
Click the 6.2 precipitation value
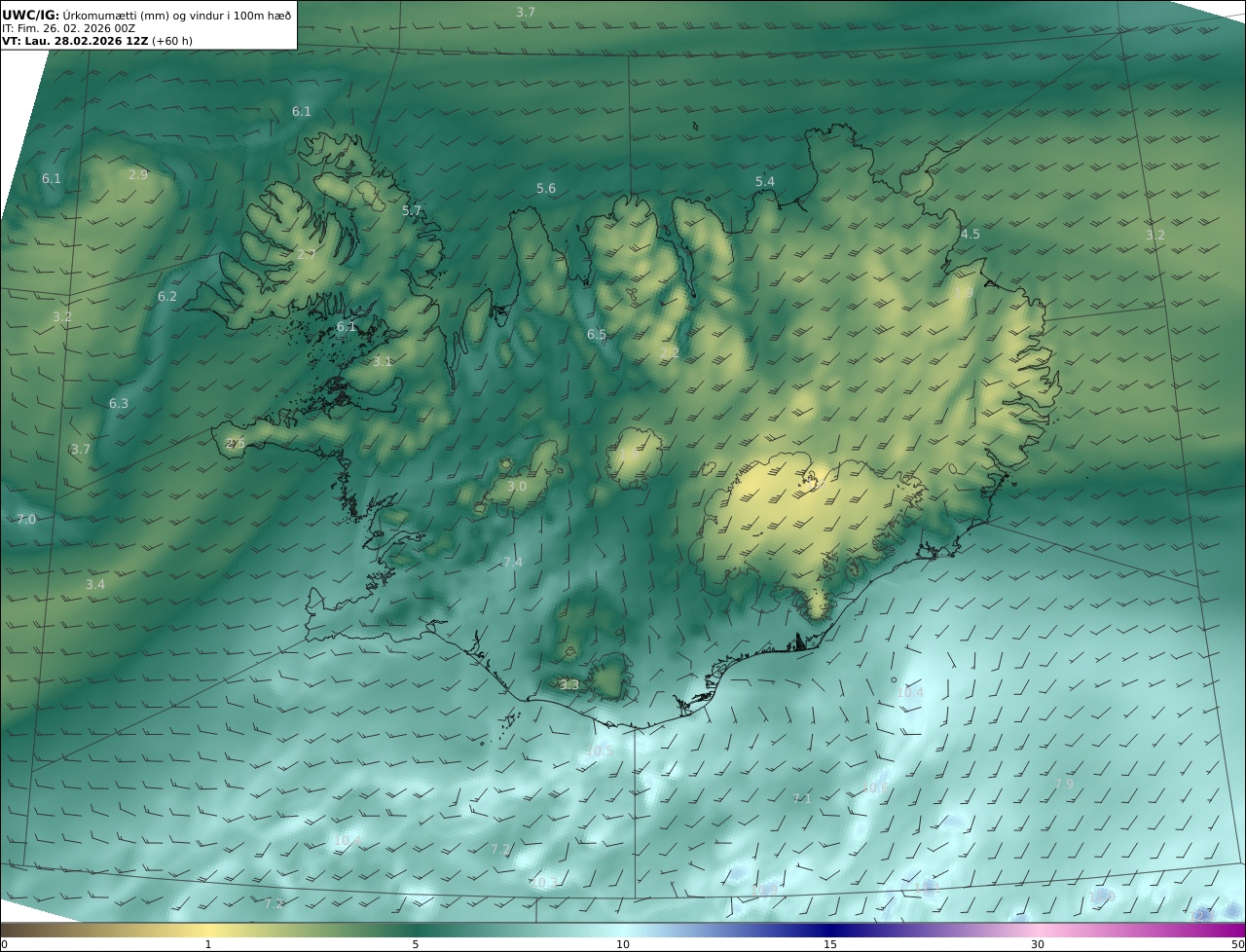167,297
